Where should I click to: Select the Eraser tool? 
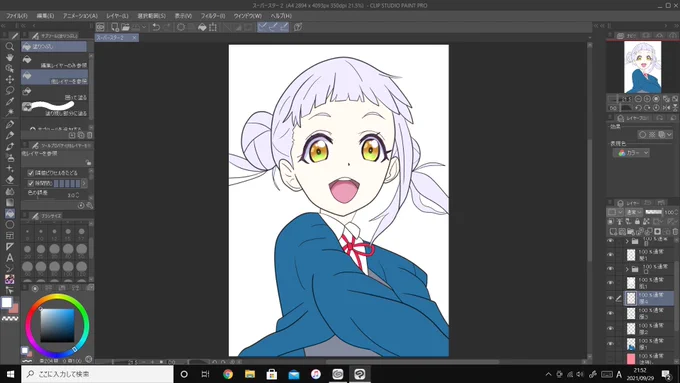[x=10, y=180]
